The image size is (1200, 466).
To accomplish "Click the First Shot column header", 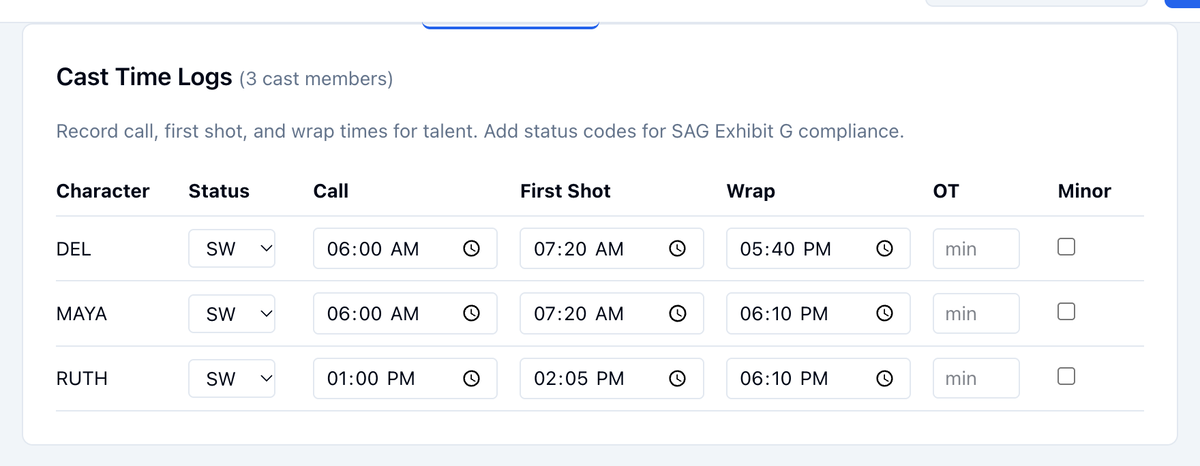I will pyautogui.click(x=565, y=191).
